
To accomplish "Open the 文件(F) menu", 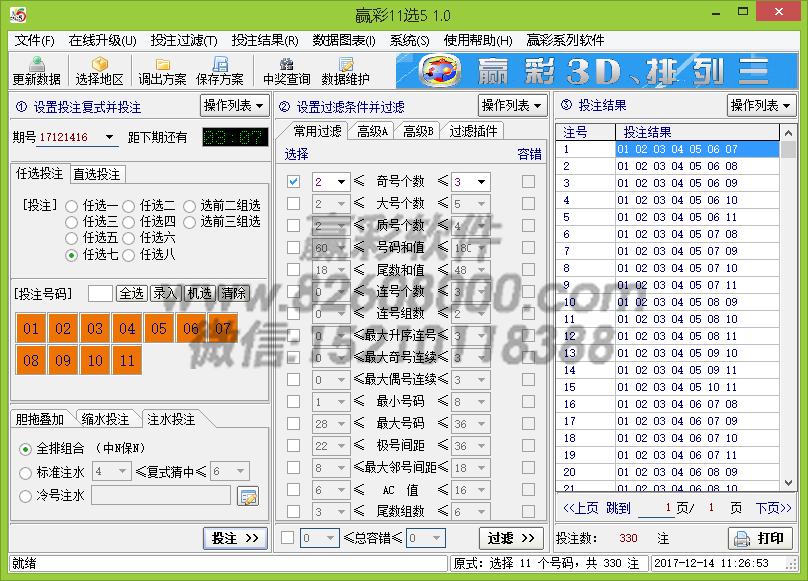I will click(x=35, y=40).
